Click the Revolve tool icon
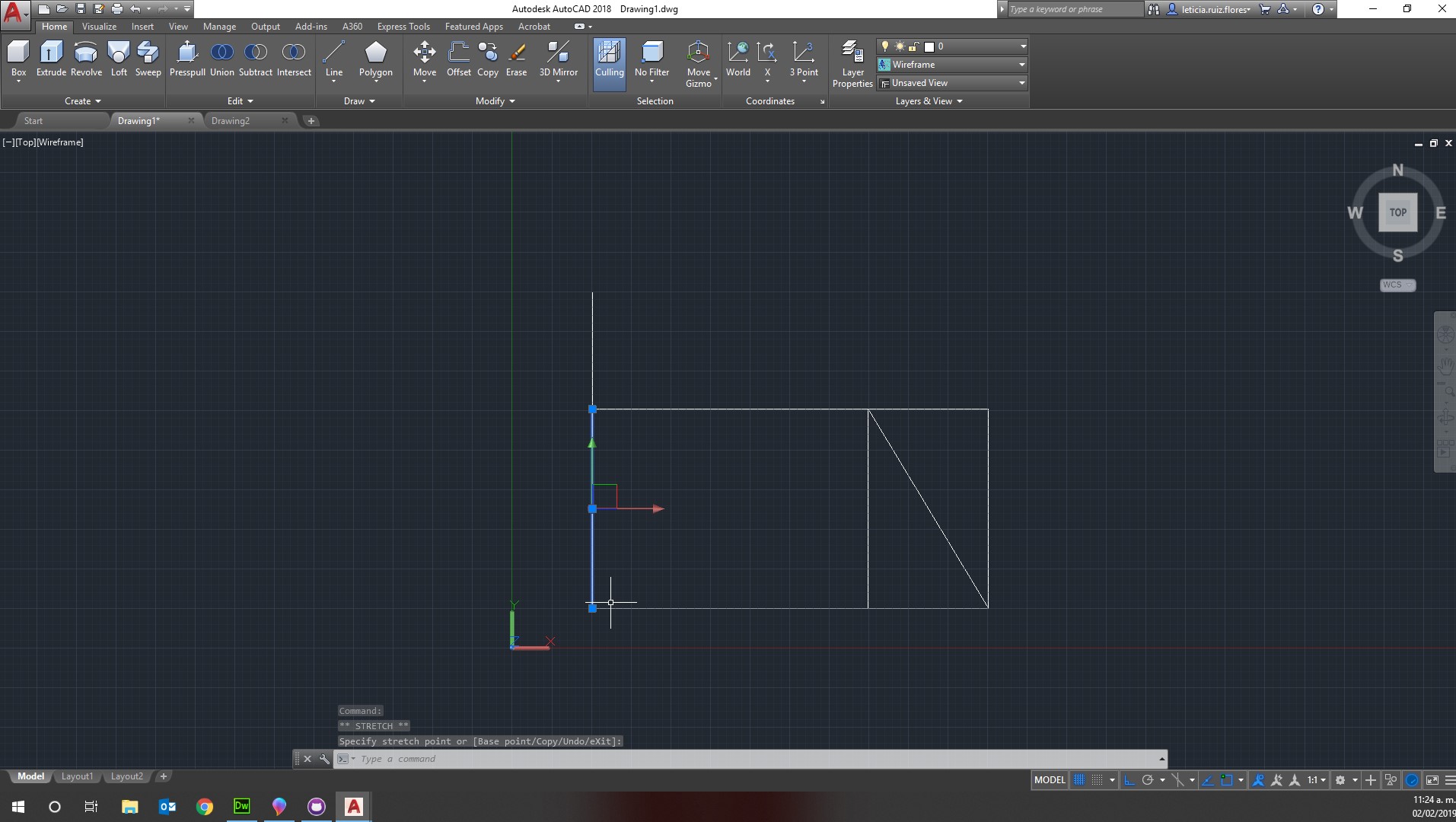1456x822 pixels. click(x=86, y=59)
